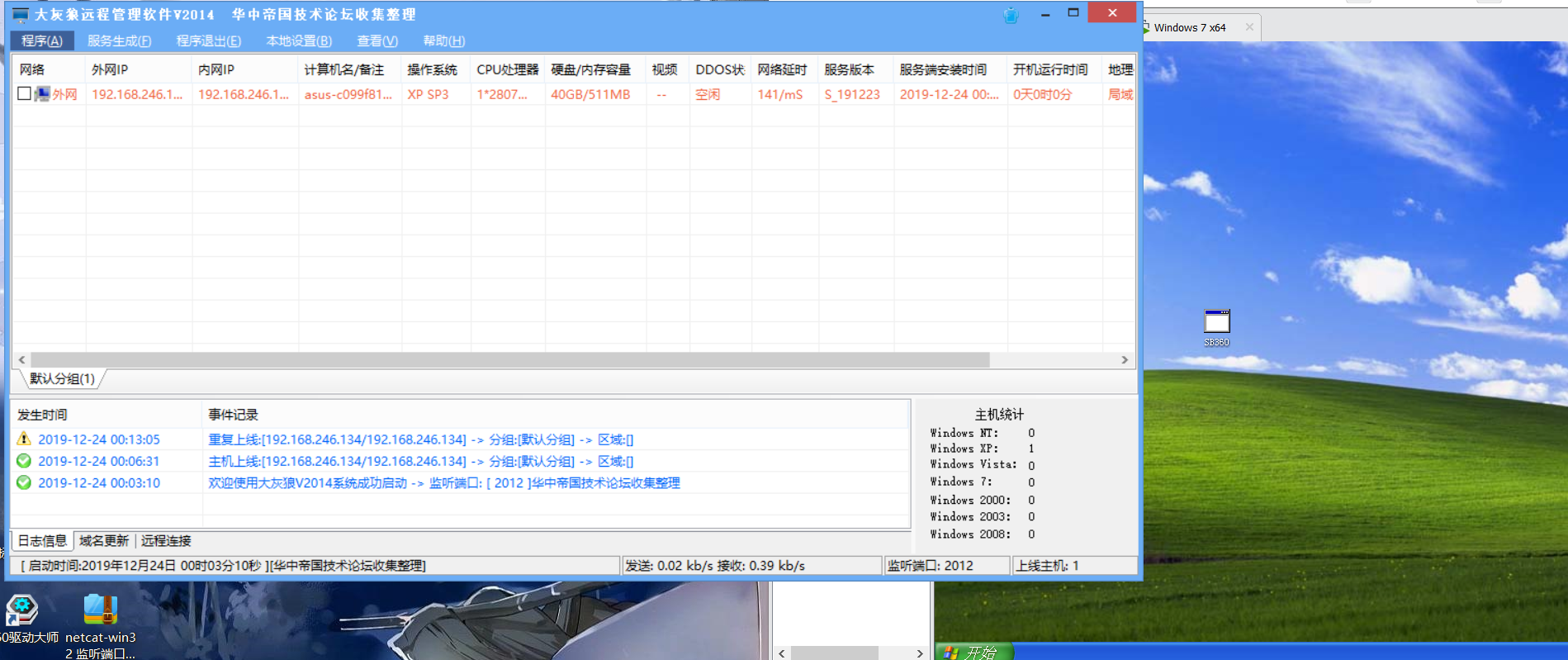Open the 帮助(H) menu

click(x=444, y=40)
